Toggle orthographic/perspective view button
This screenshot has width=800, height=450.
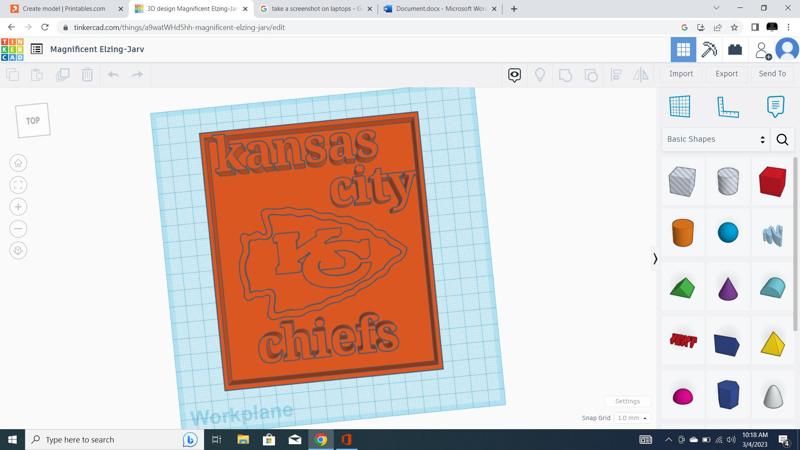[18, 251]
